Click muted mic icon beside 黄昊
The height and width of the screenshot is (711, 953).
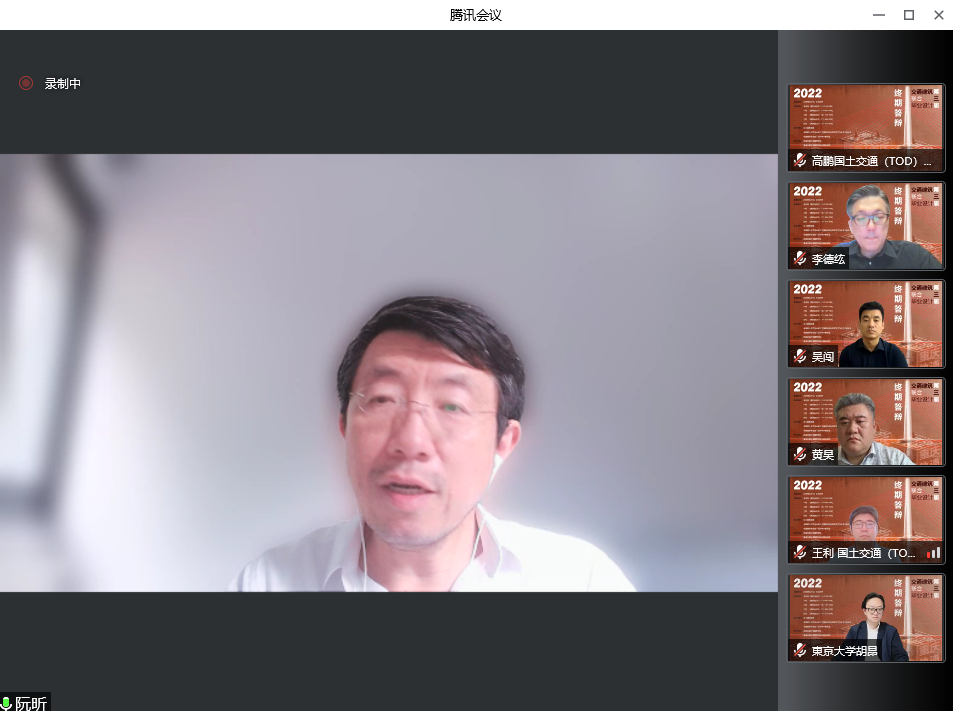800,455
